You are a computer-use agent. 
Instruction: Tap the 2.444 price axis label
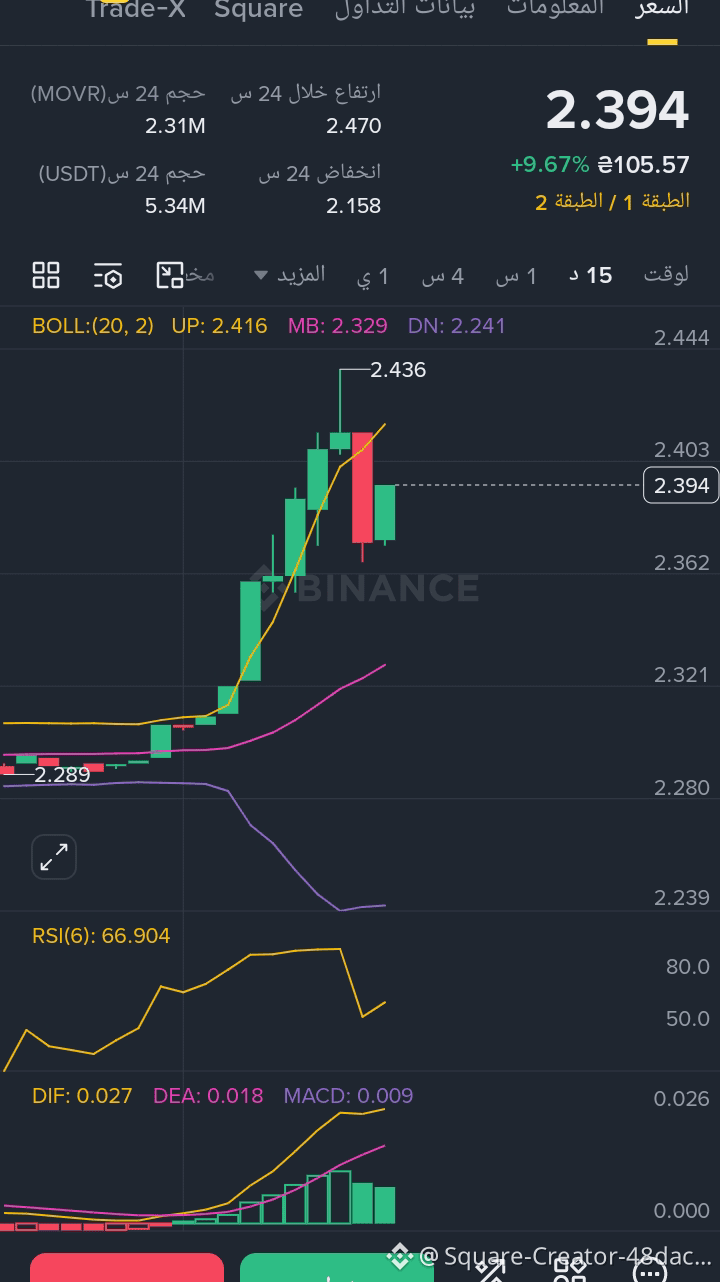pyautogui.click(x=681, y=338)
